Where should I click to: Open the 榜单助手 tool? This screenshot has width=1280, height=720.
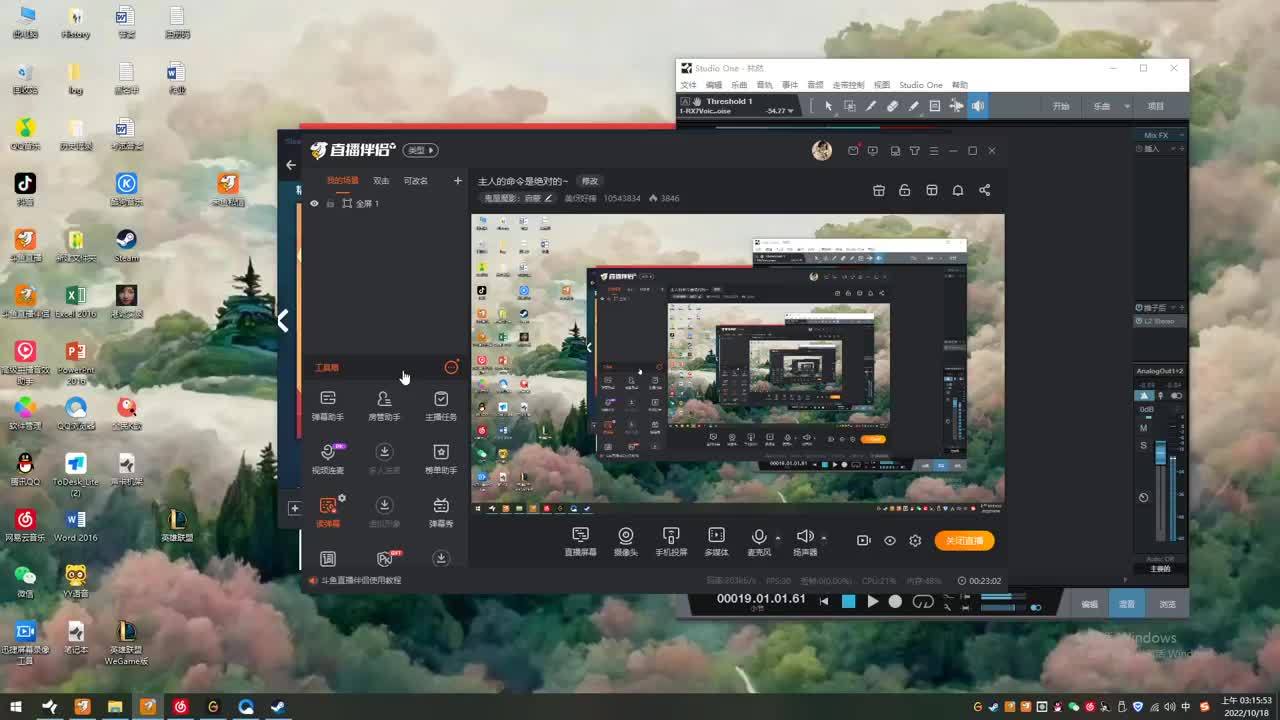coord(441,458)
